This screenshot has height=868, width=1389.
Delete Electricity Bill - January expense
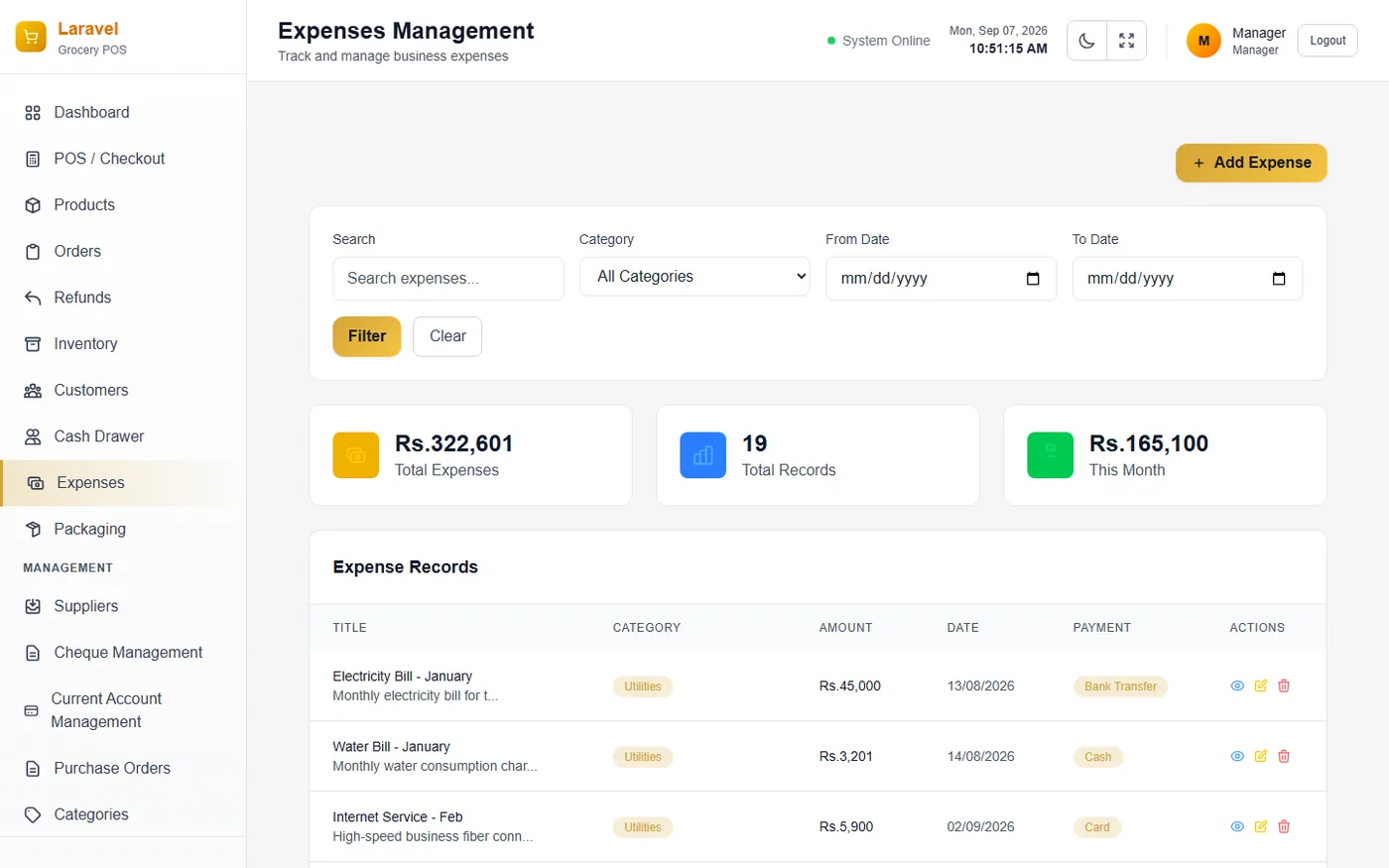click(x=1284, y=685)
